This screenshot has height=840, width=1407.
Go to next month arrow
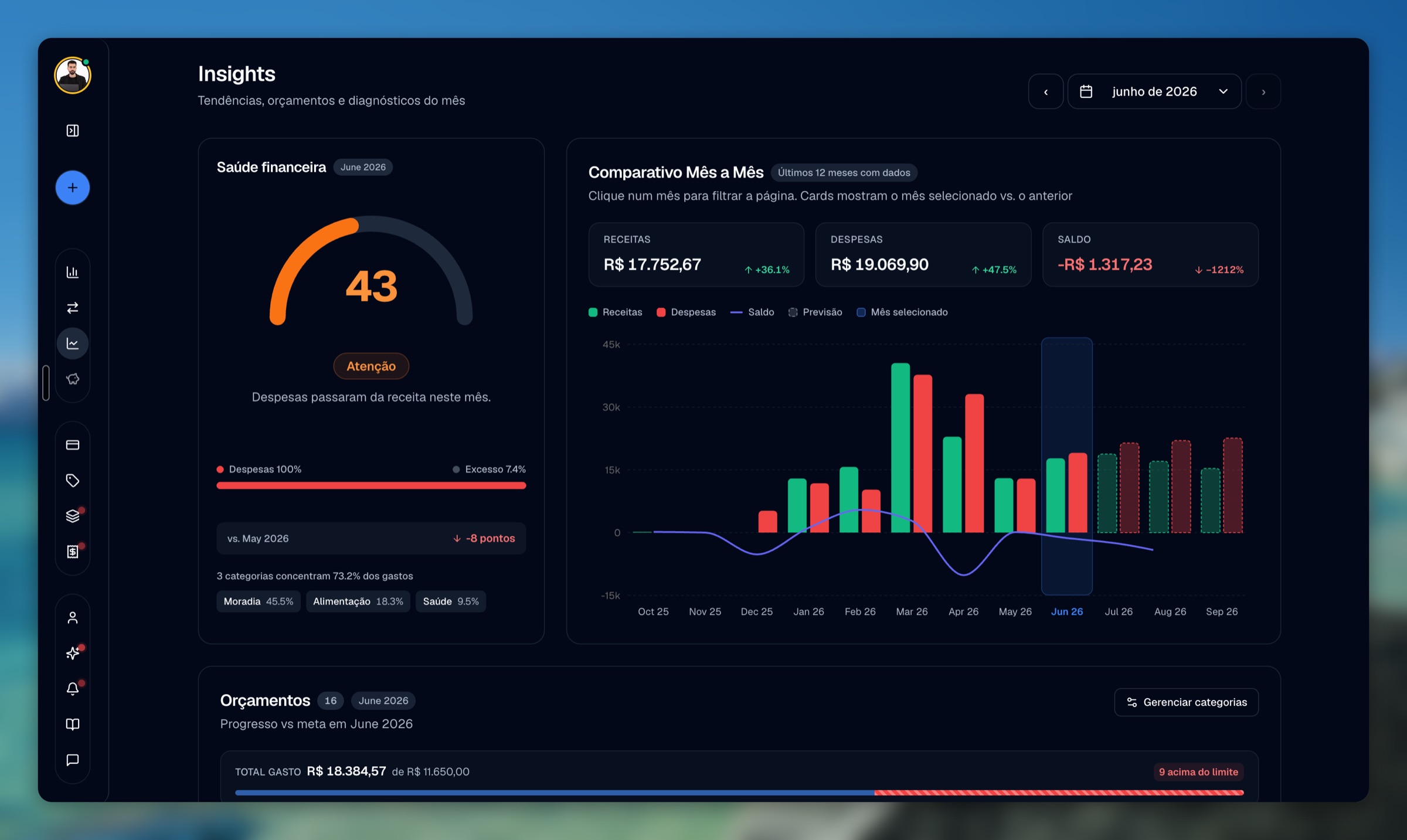tap(1263, 91)
